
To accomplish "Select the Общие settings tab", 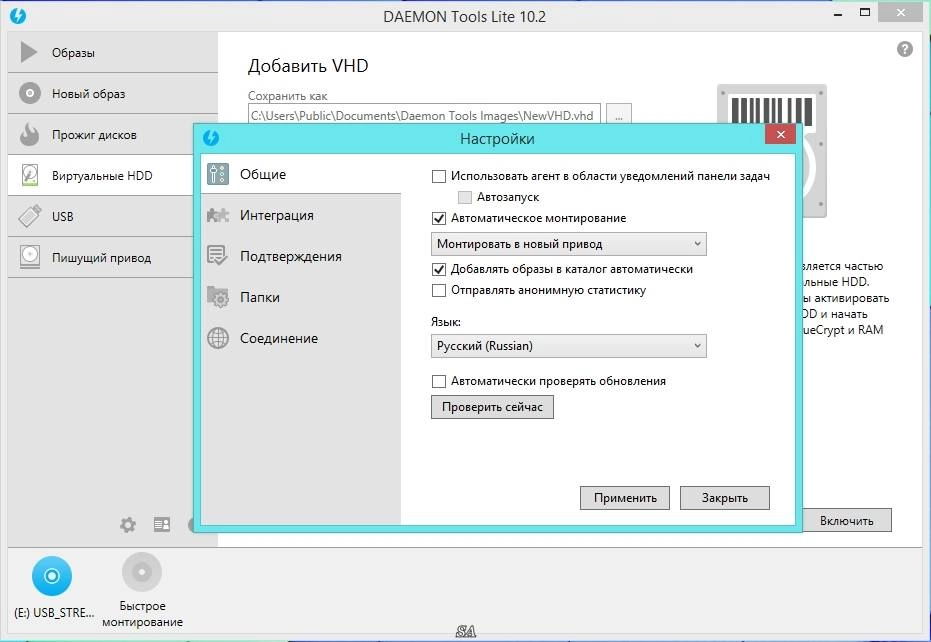I will pos(301,174).
